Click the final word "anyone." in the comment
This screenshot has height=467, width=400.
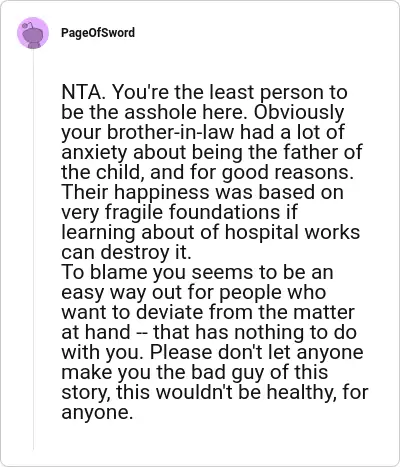coord(97,412)
